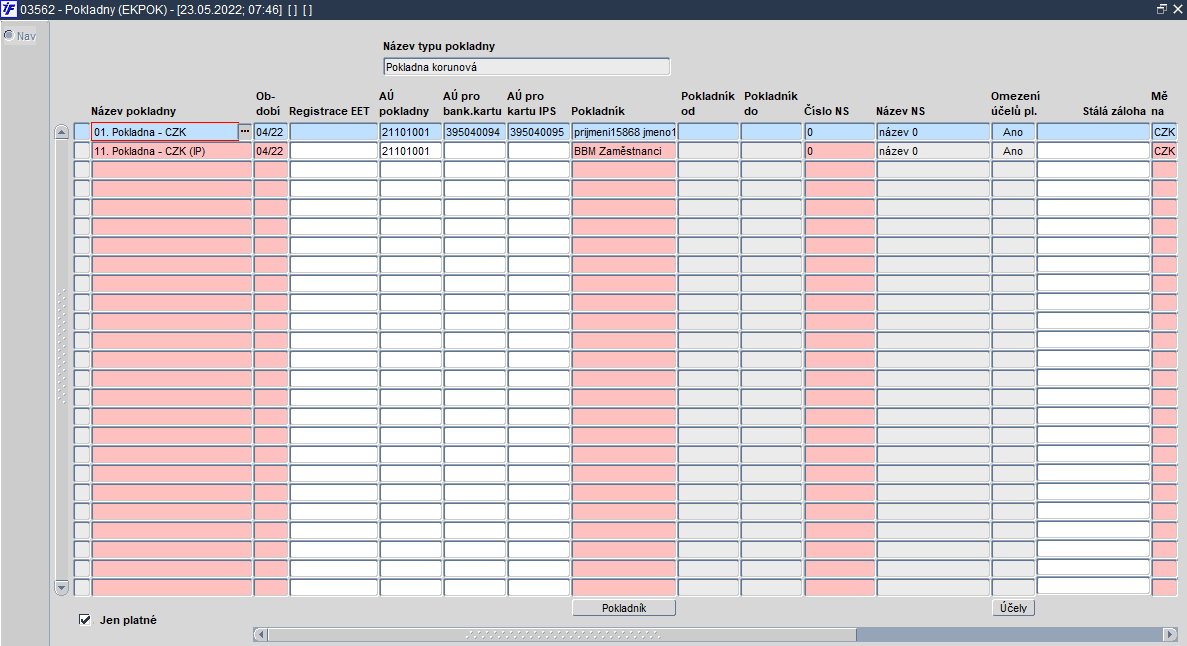Restore the window using title bar icon
Screen dimensions: 1187x646
pos(1162,9)
